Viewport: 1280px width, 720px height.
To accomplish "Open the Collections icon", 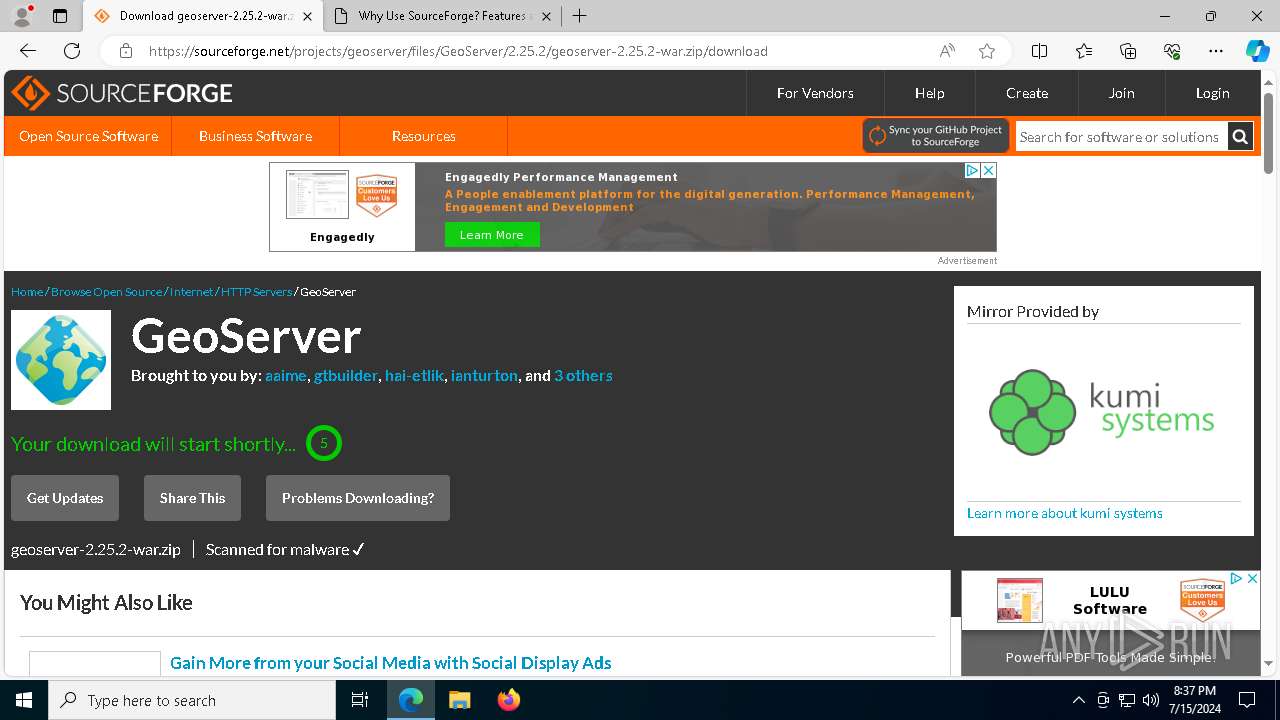I will pyautogui.click(x=1128, y=51).
